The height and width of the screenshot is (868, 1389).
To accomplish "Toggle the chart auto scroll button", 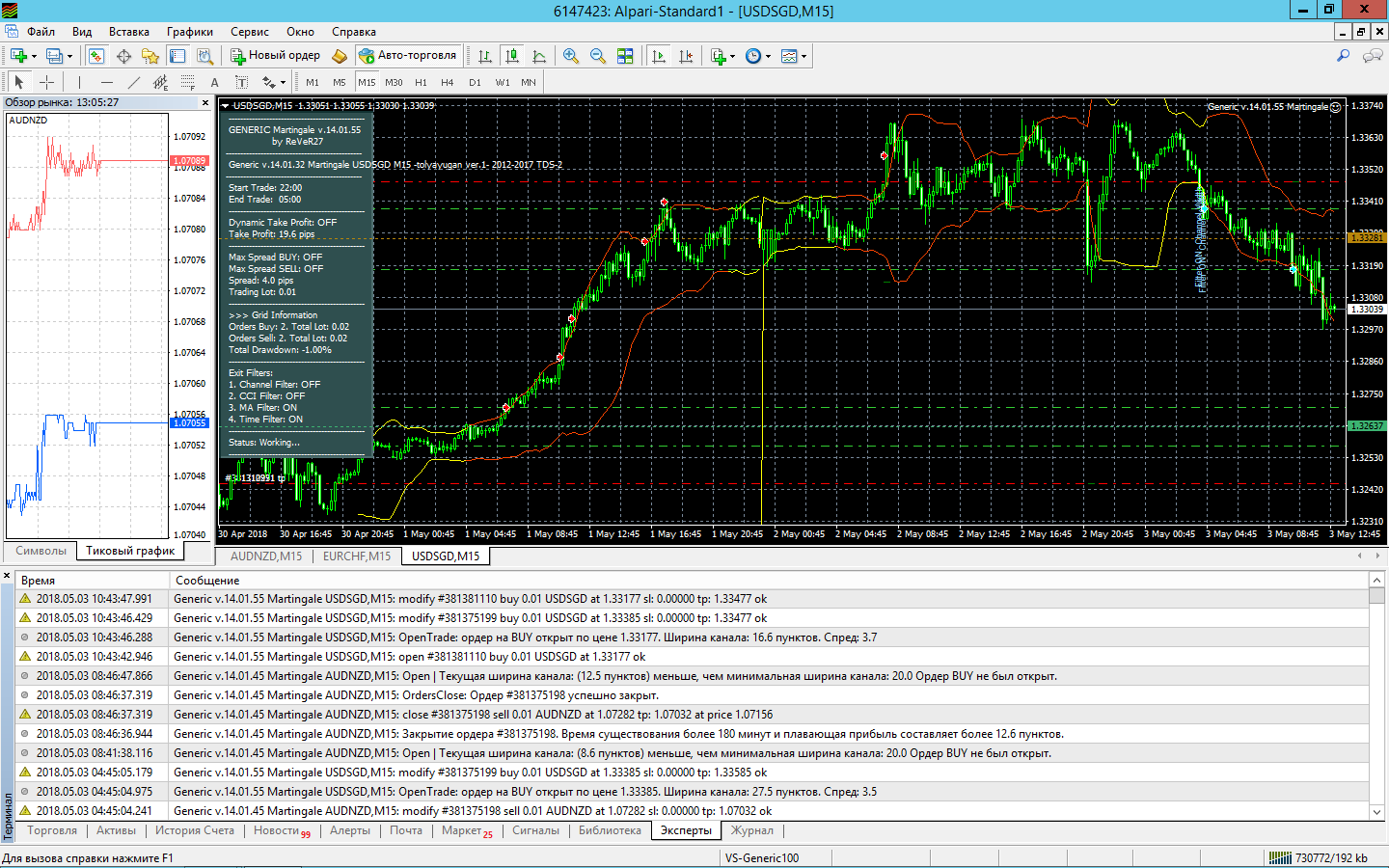I will tap(659, 56).
